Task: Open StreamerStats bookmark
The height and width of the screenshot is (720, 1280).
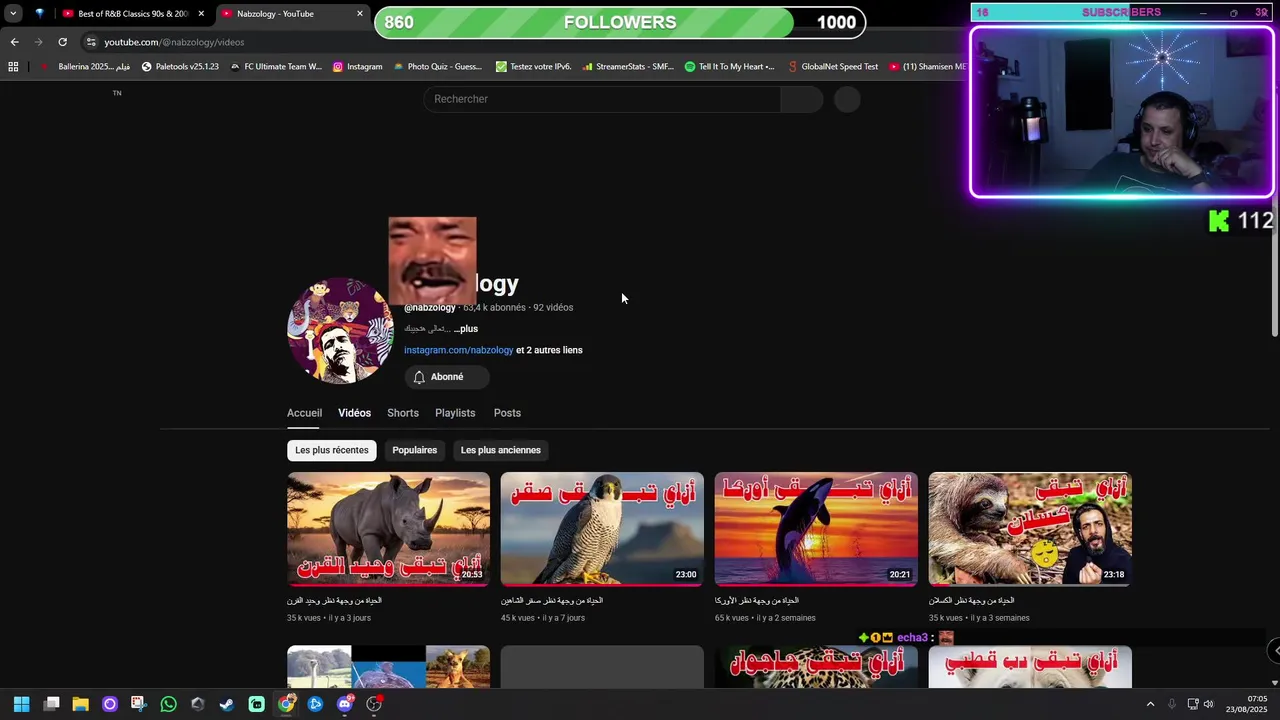Action: [x=628, y=67]
